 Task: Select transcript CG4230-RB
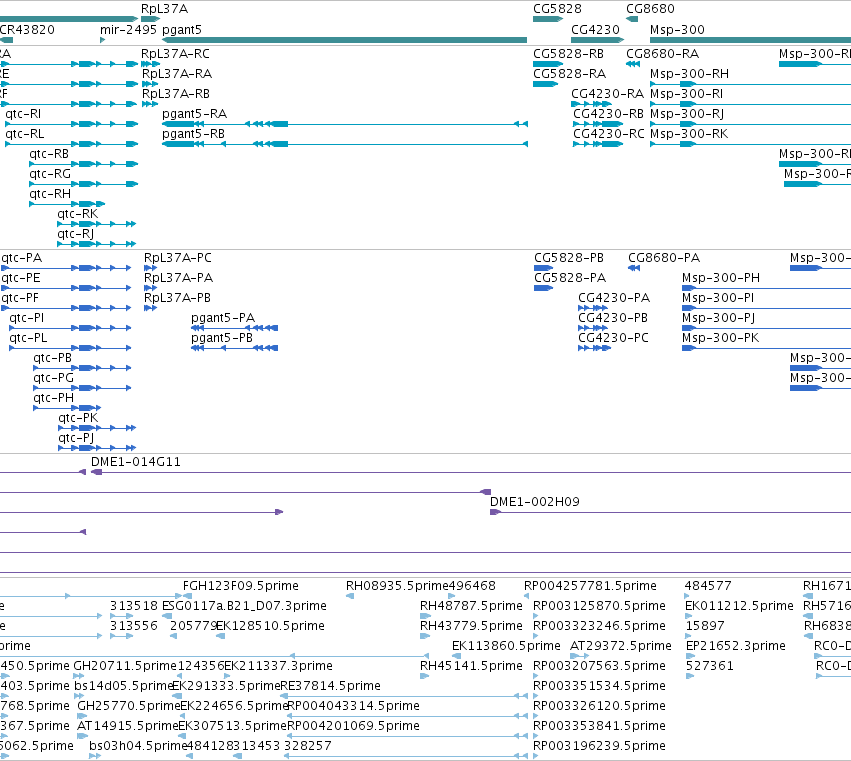point(598,124)
